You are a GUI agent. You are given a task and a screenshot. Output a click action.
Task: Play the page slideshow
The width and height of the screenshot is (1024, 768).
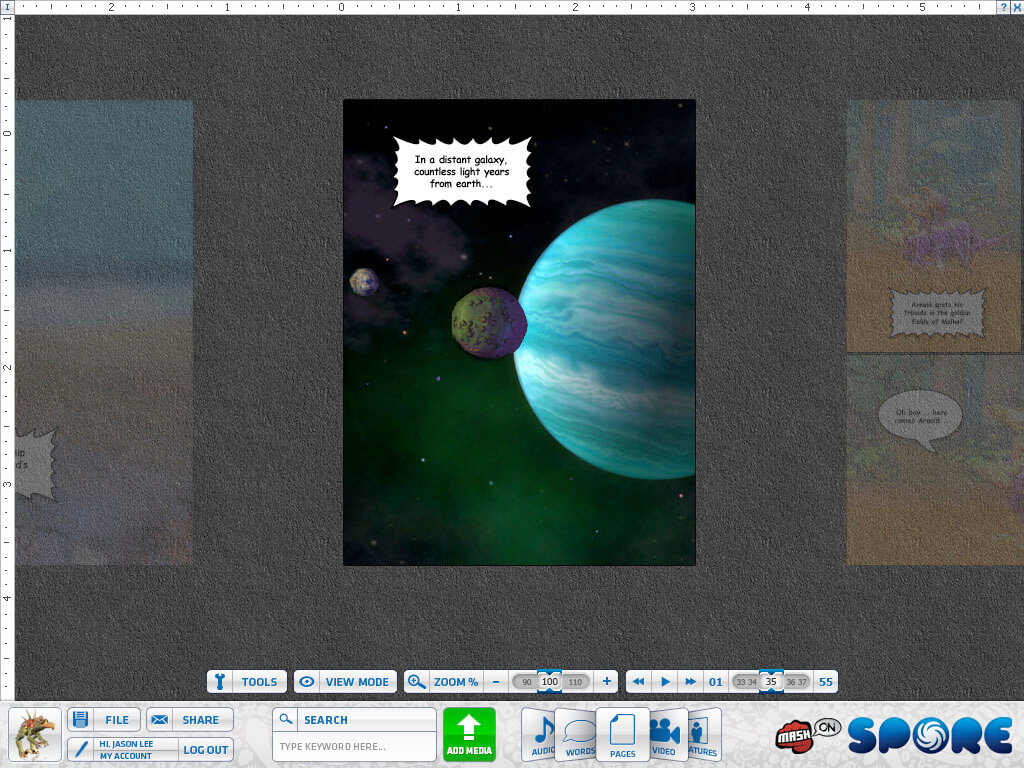point(665,682)
